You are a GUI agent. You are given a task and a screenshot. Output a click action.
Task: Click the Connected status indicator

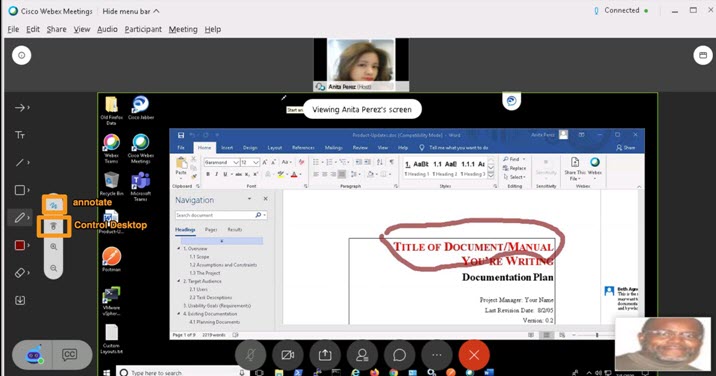(621, 11)
